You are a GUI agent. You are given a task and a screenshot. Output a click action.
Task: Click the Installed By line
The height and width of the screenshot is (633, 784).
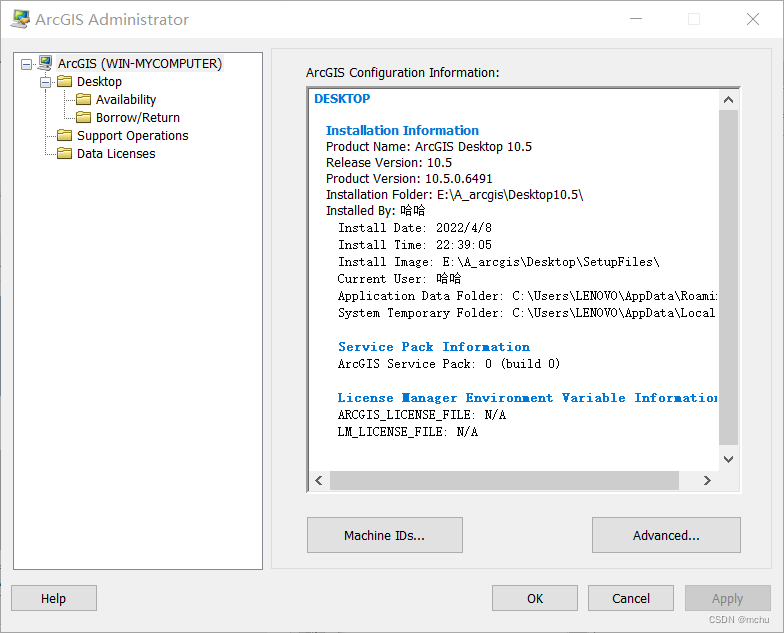[x=376, y=210]
